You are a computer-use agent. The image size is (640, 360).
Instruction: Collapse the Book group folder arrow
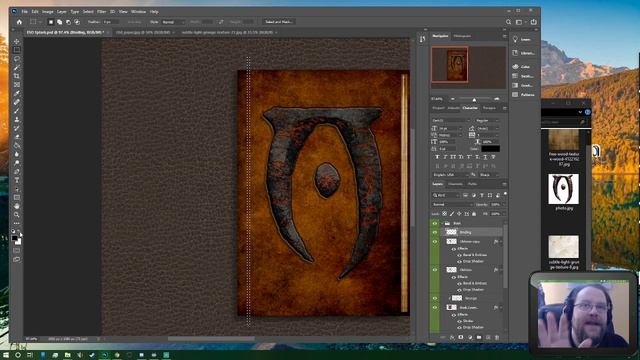[442, 223]
